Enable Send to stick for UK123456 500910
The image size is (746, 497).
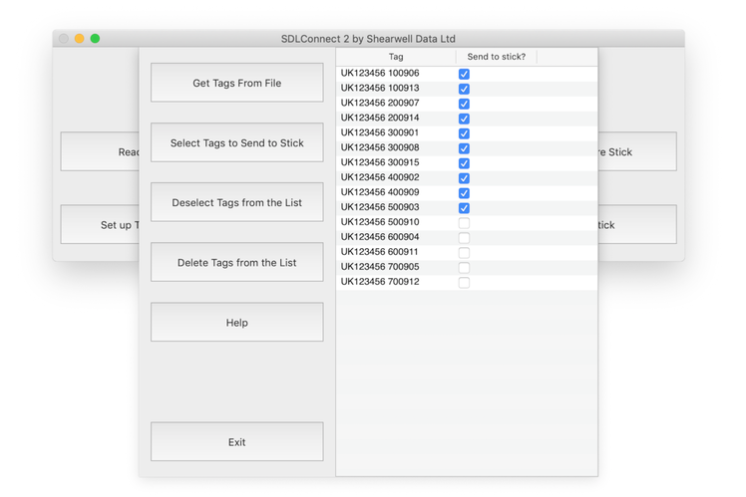(x=464, y=223)
